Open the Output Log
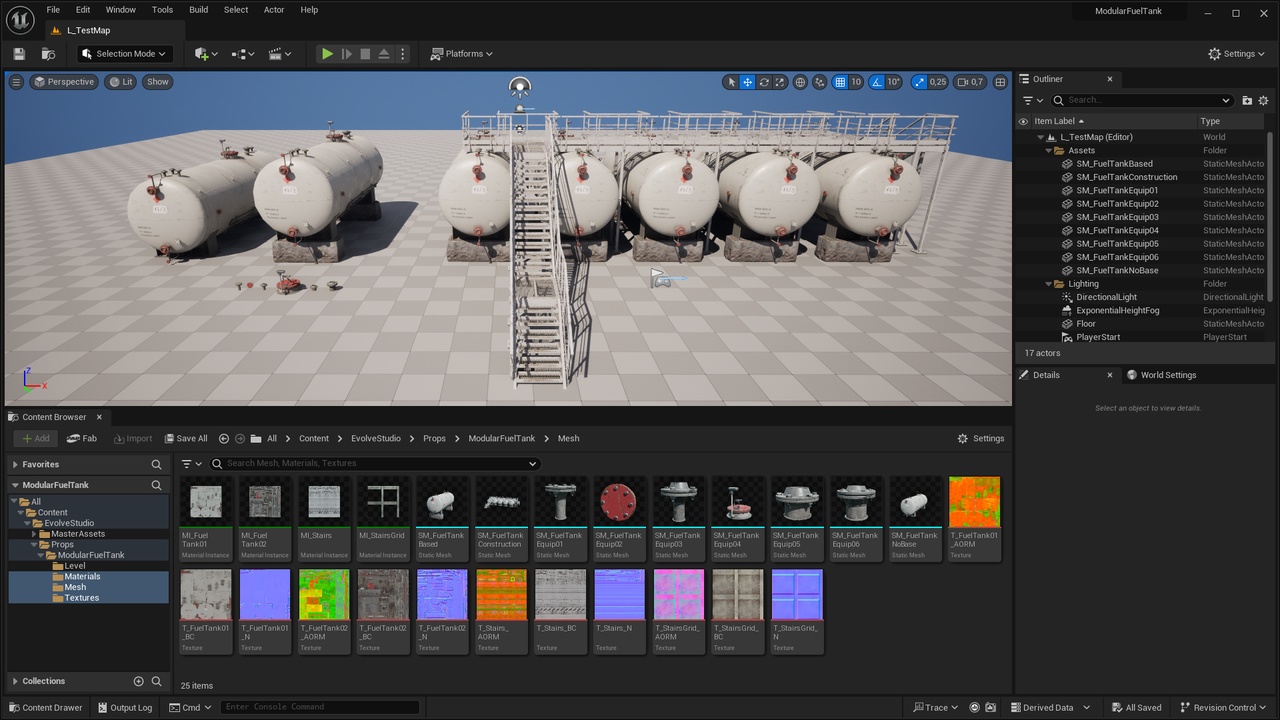Viewport: 1280px width, 720px height. click(124, 708)
